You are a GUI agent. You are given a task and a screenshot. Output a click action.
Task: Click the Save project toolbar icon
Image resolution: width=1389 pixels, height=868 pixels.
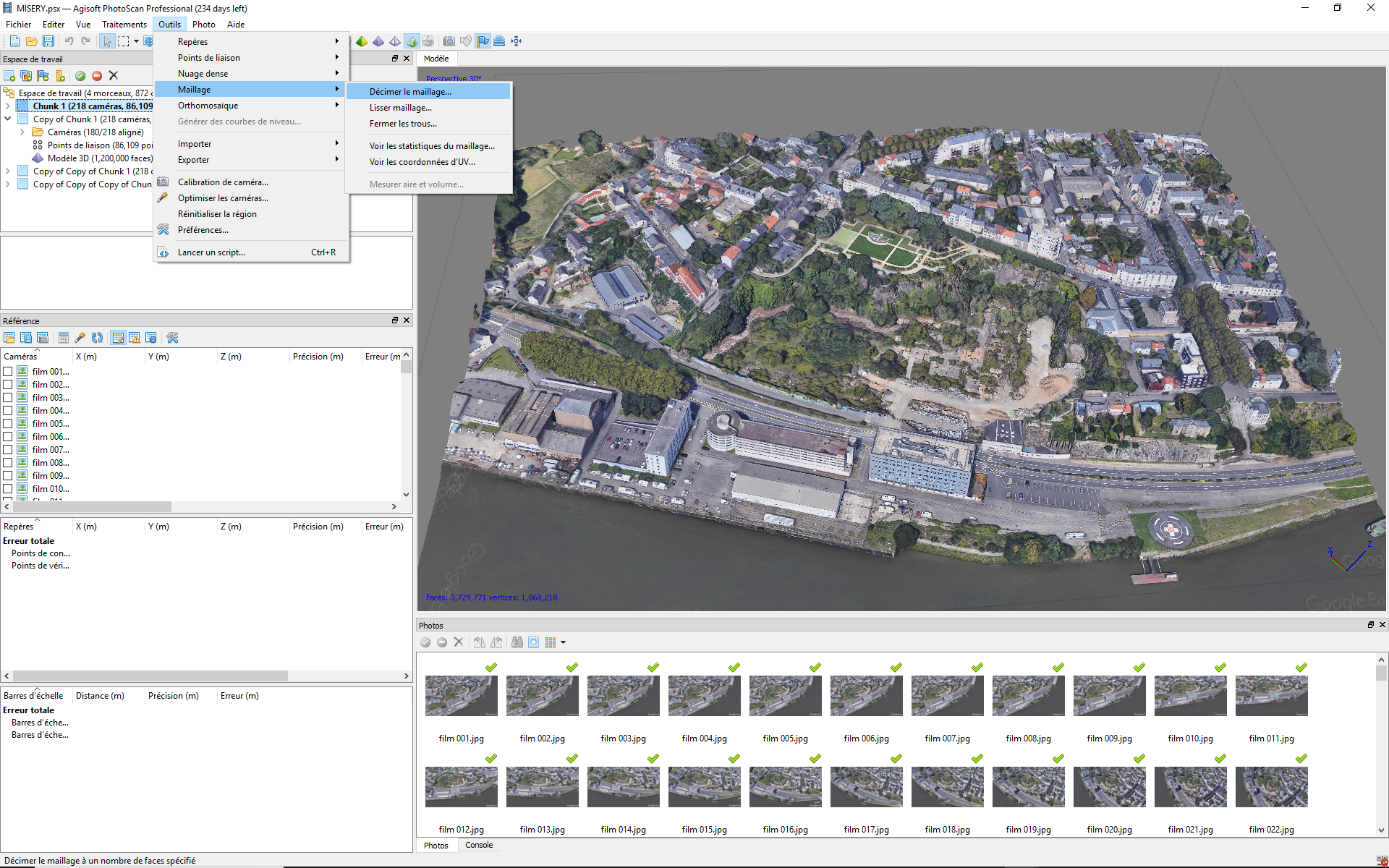[48, 41]
